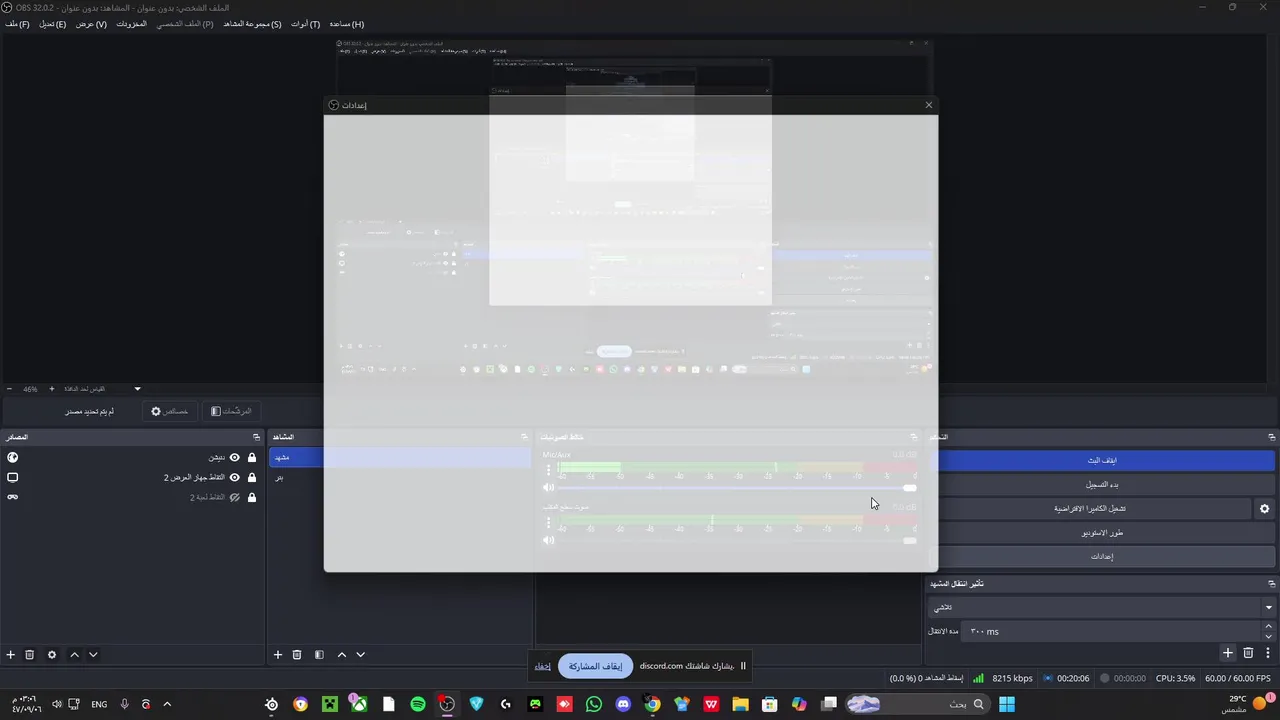Viewport: 1280px width, 720px height.
Task: Remove selected source using trash icon
Action: (x=30, y=655)
